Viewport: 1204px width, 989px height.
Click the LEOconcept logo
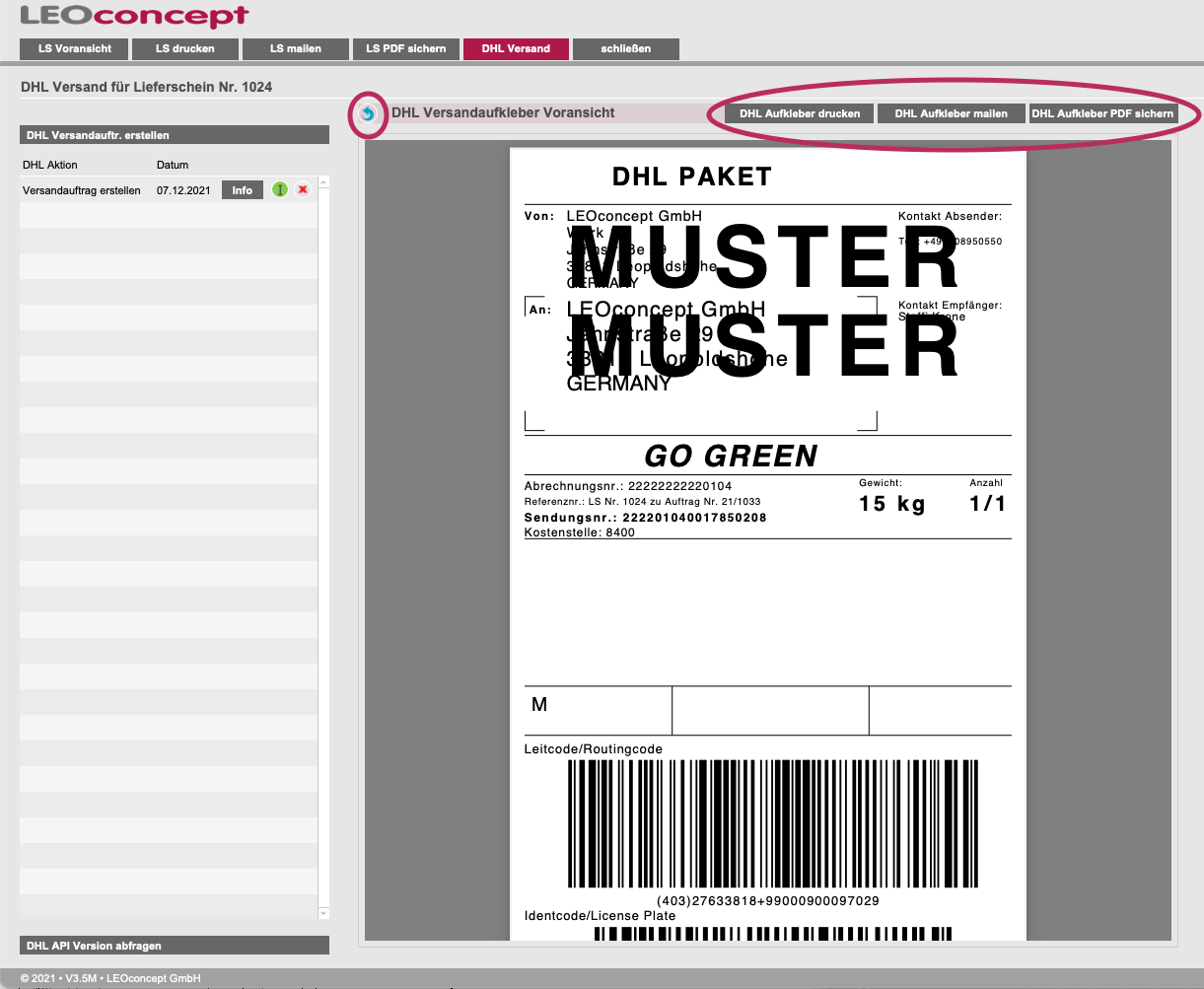[134, 17]
